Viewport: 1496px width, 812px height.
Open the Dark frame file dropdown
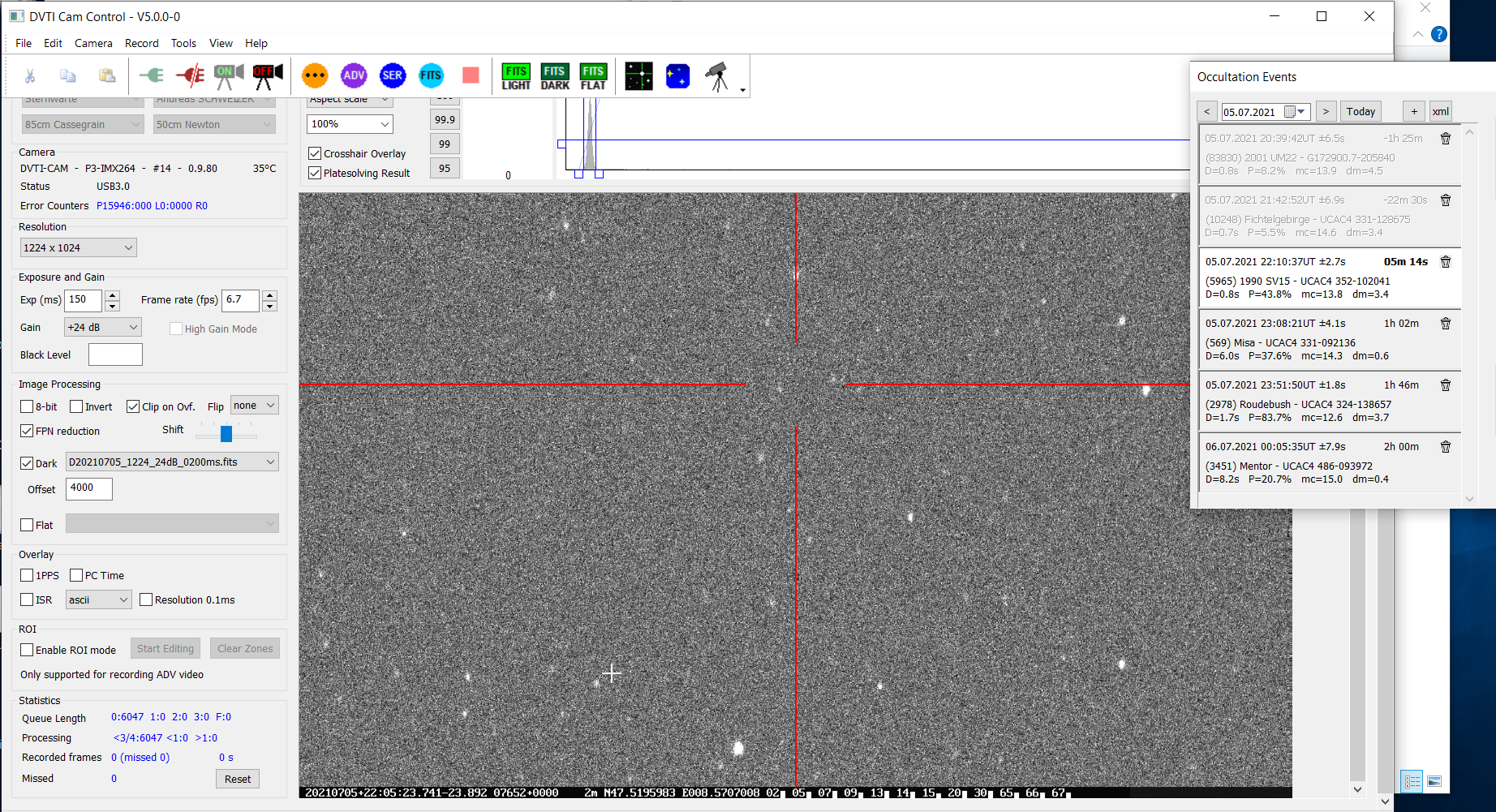[172, 462]
